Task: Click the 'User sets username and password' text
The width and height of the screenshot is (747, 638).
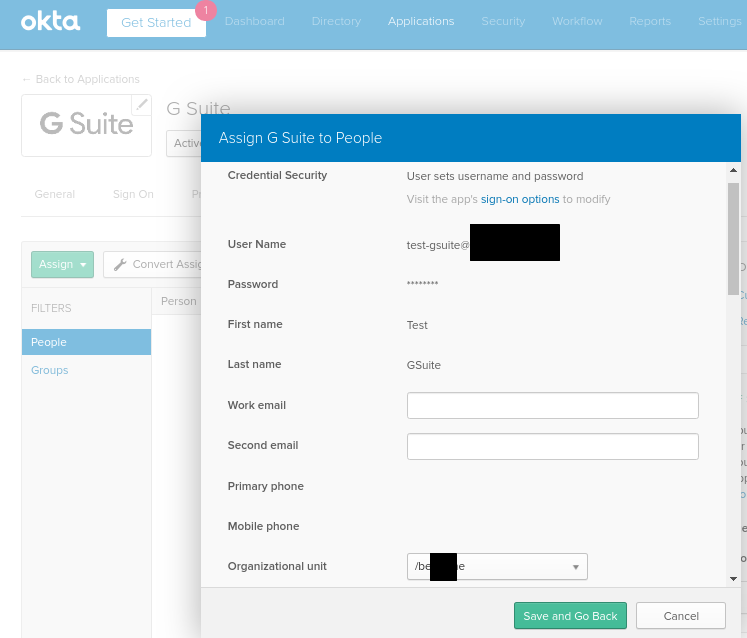Action: pyautogui.click(x=495, y=176)
